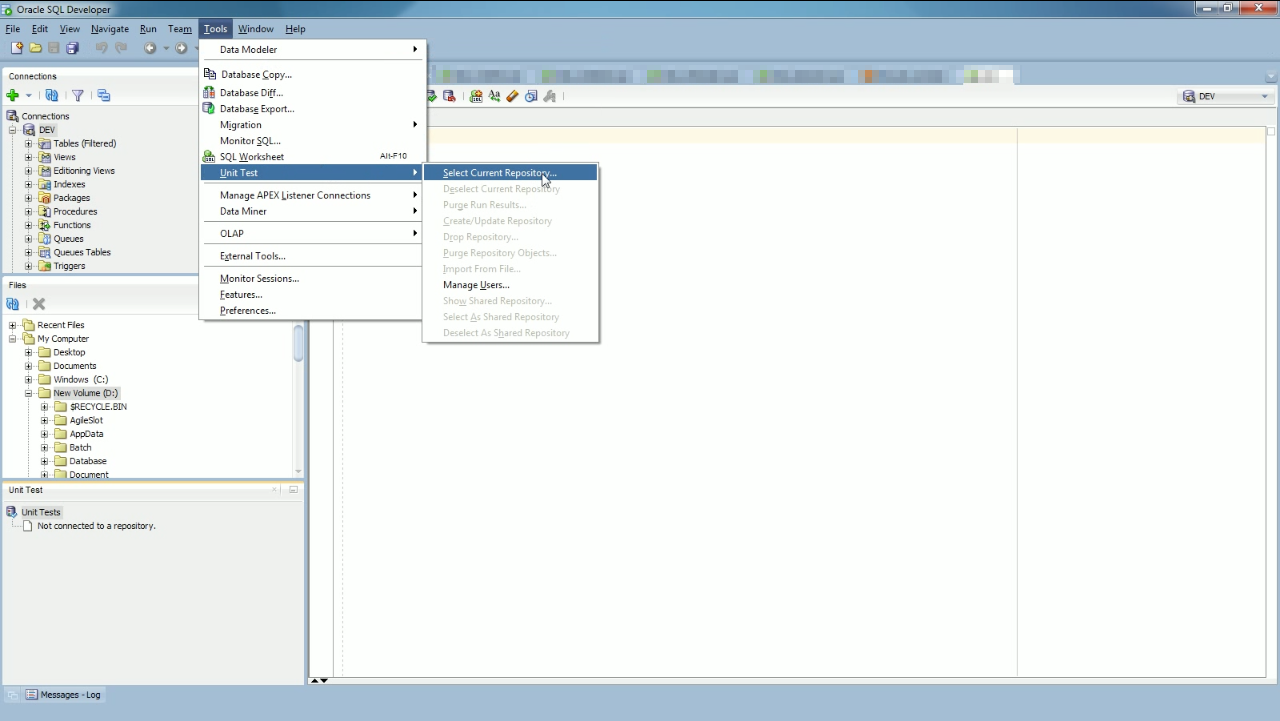Click the Clear eraser icon in worksheet toolbar
Image resolution: width=1280 pixels, height=721 pixels.
(x=512, y=96)
